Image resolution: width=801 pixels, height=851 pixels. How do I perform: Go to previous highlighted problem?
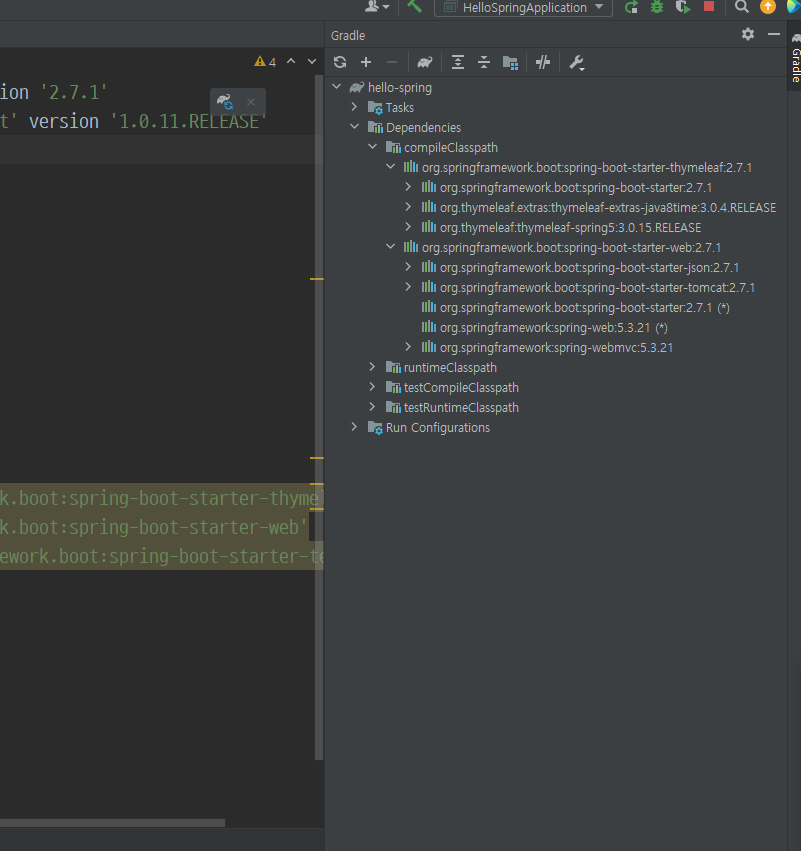tap(291, 61)
